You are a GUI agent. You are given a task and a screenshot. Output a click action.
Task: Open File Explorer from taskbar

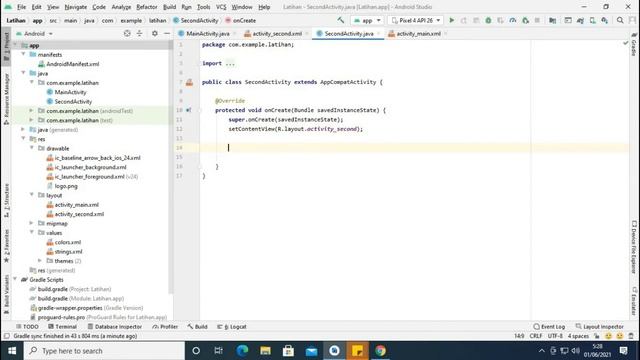265,351
